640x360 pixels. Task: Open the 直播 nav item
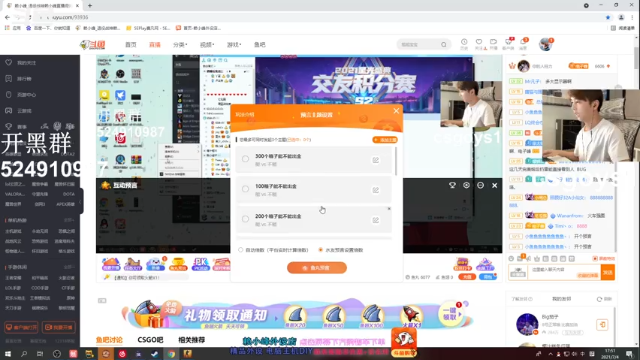coord(155,44)
